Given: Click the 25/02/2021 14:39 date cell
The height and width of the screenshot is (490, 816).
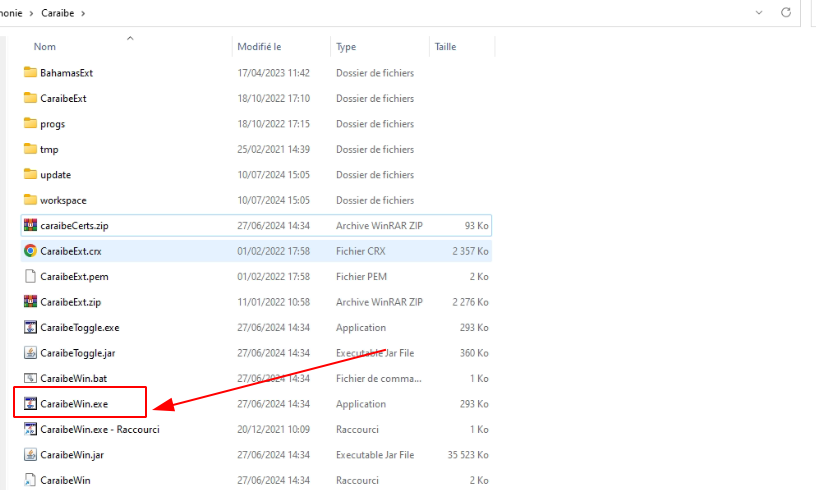Looking at the screenshot, I should 274,149.
